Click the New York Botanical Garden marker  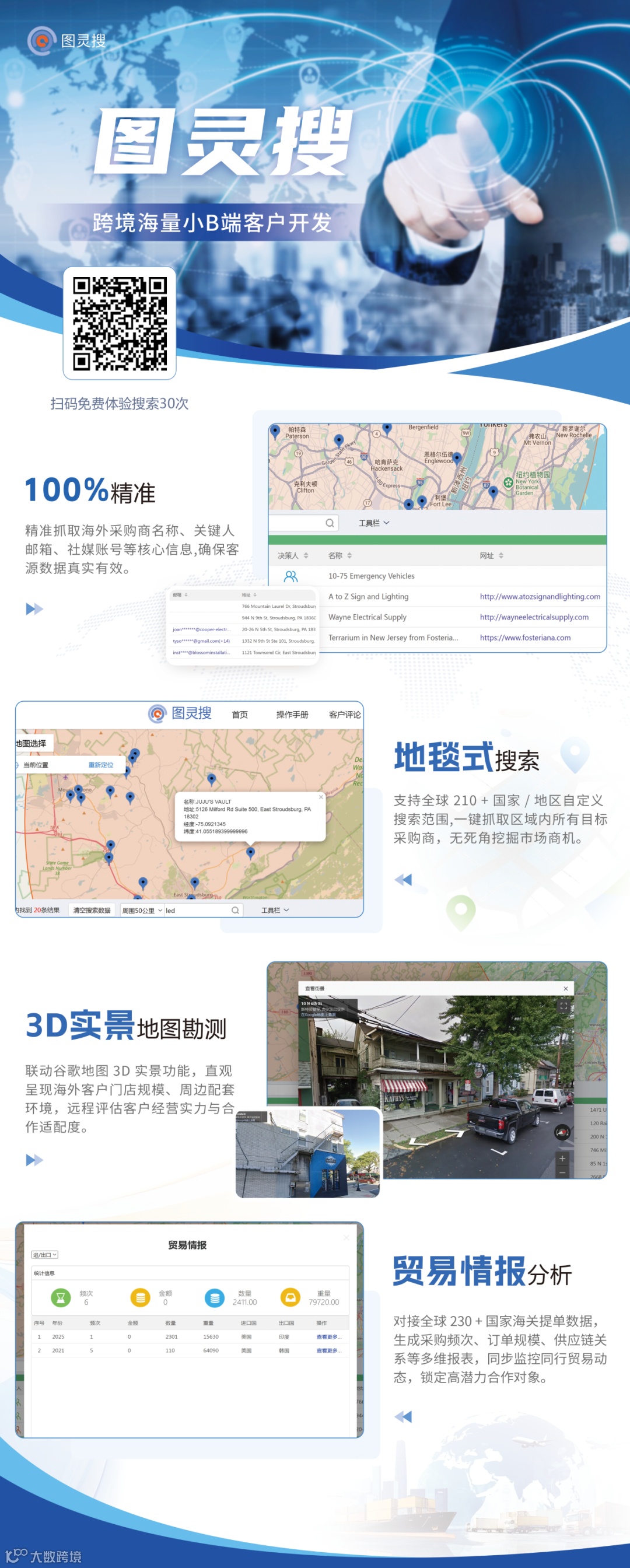[508, 482]
